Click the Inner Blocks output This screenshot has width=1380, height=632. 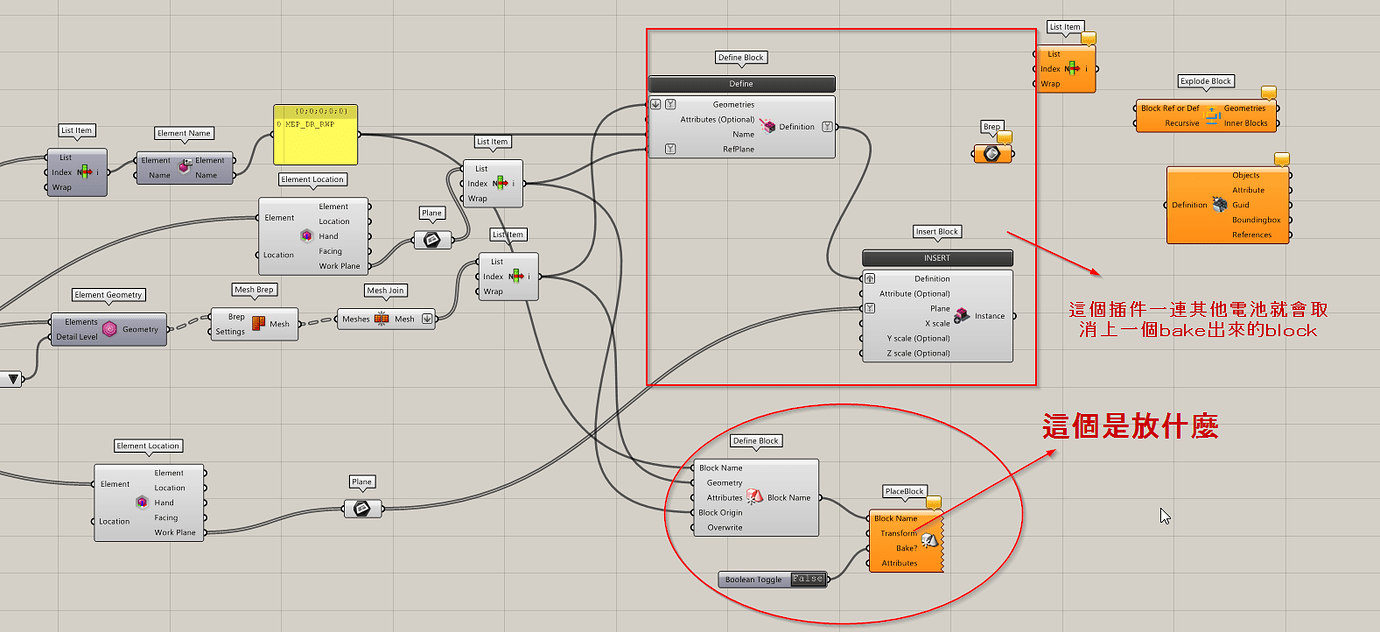click(x=1246, y=123)
